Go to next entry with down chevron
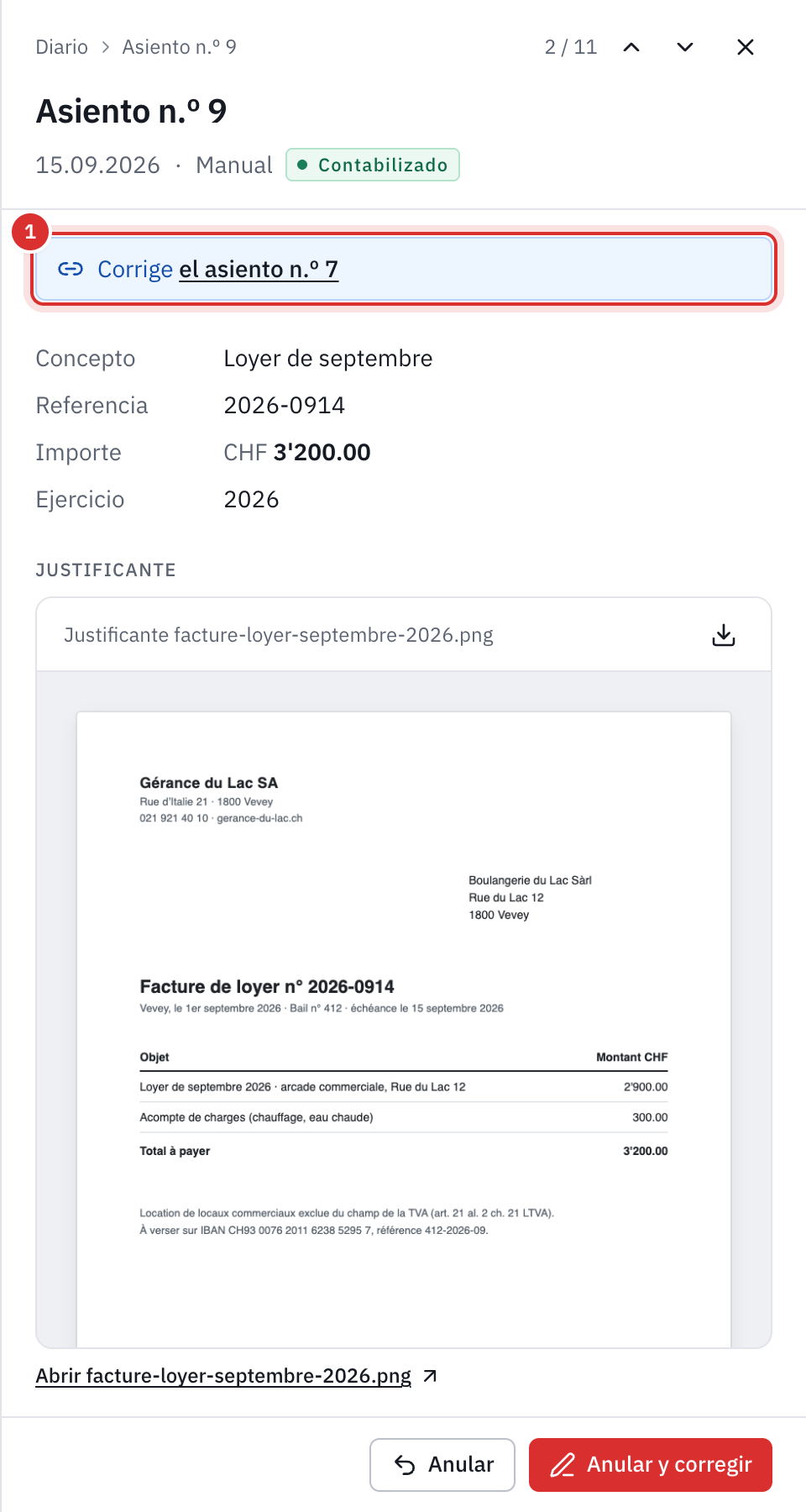The height and width of the screenshot is (1512, 806). click(685, 47)
